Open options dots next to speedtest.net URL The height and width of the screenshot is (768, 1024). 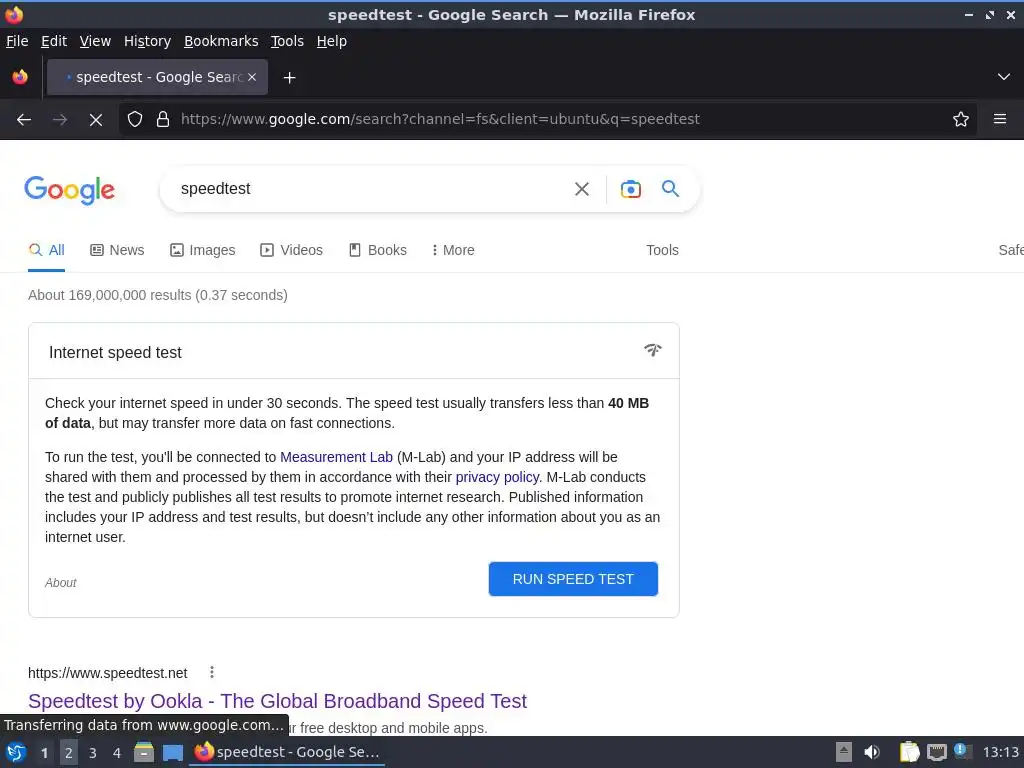click(x=212, y=672)
